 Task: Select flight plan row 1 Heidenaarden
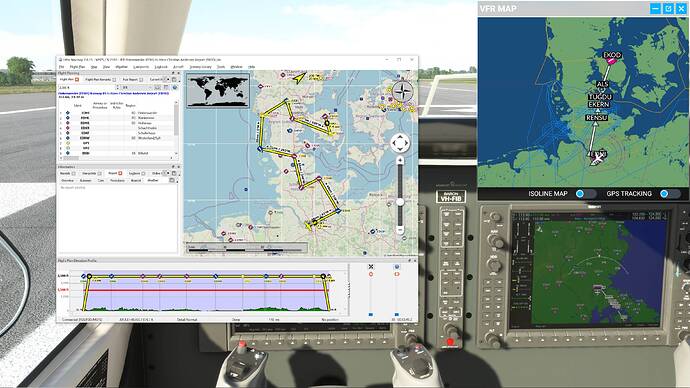(117, 113)
